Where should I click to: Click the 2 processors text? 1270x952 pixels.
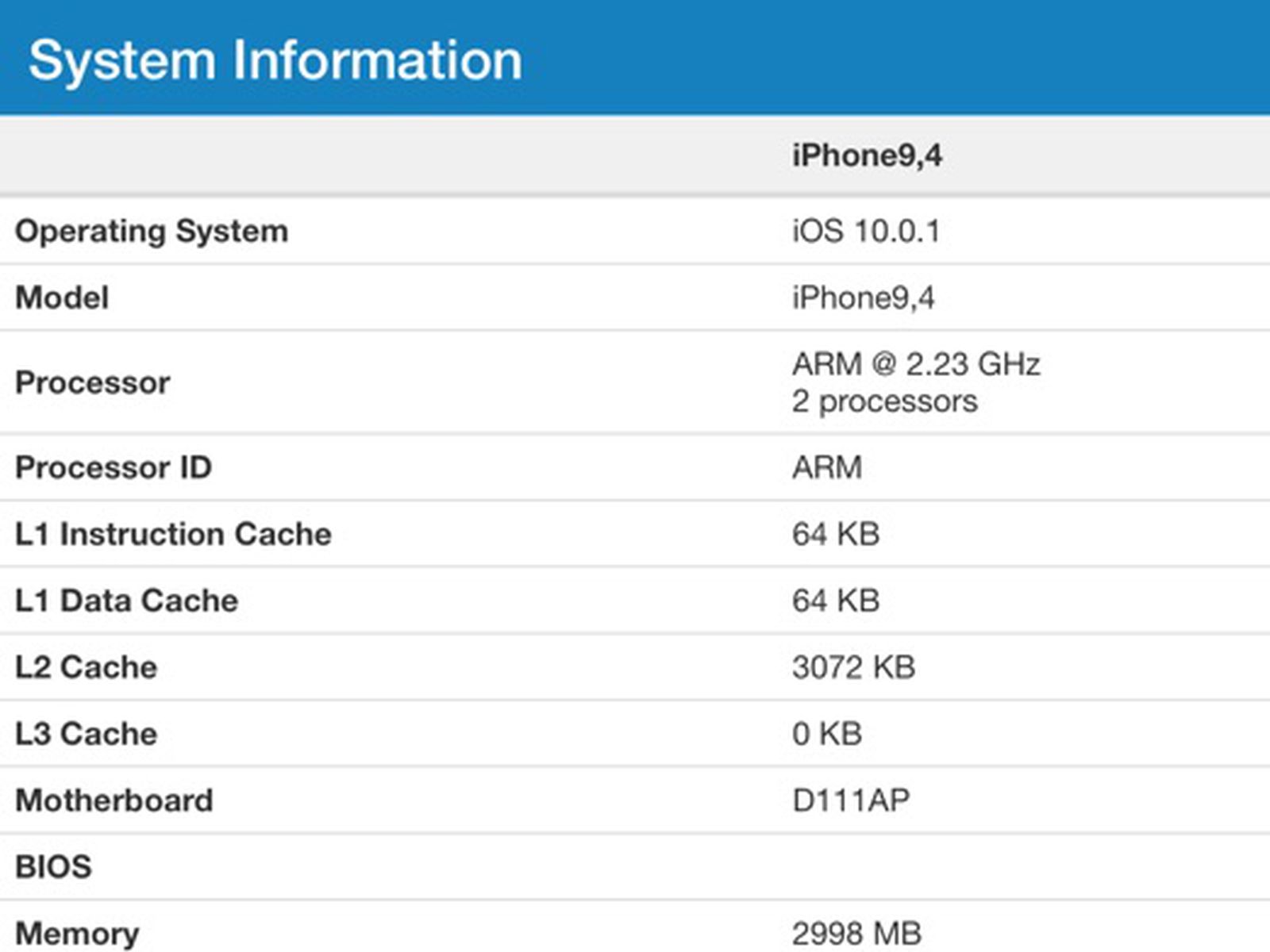click(884, 401)
